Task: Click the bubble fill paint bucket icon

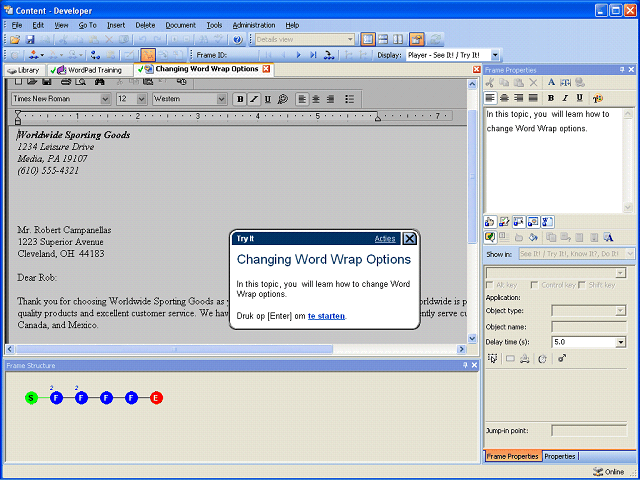Action: (533, 237)
